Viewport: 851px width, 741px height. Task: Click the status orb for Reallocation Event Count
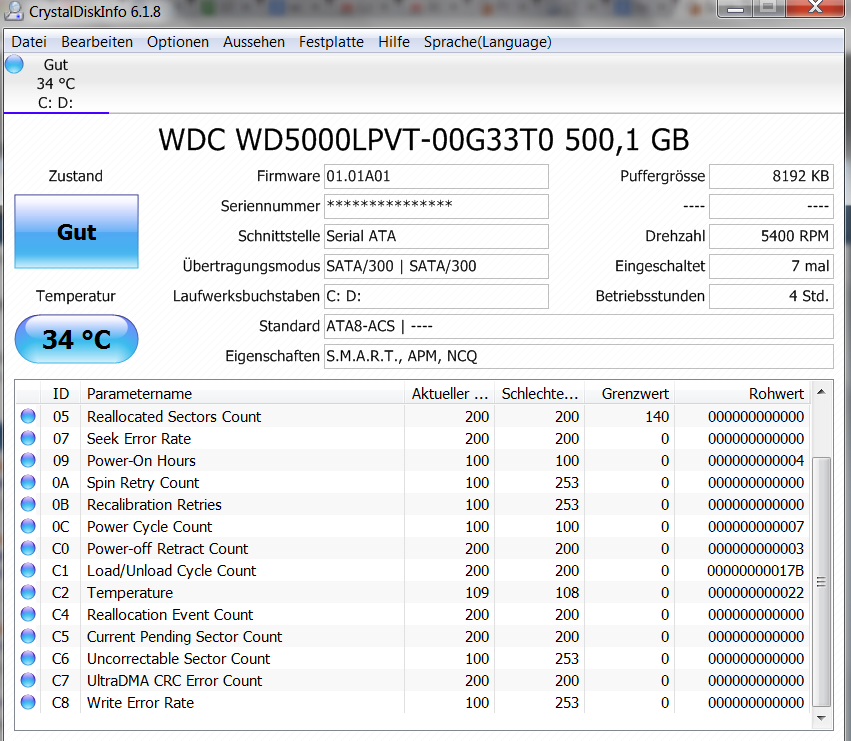(x=28, y=614)
